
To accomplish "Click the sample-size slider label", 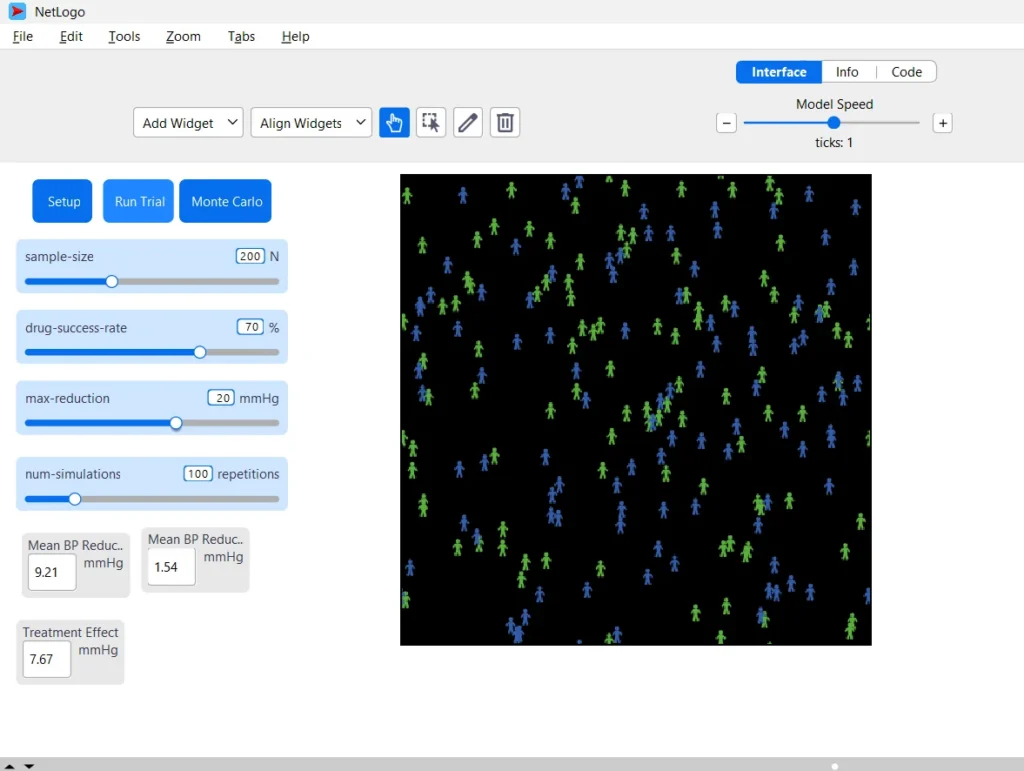I will [59, 257].
